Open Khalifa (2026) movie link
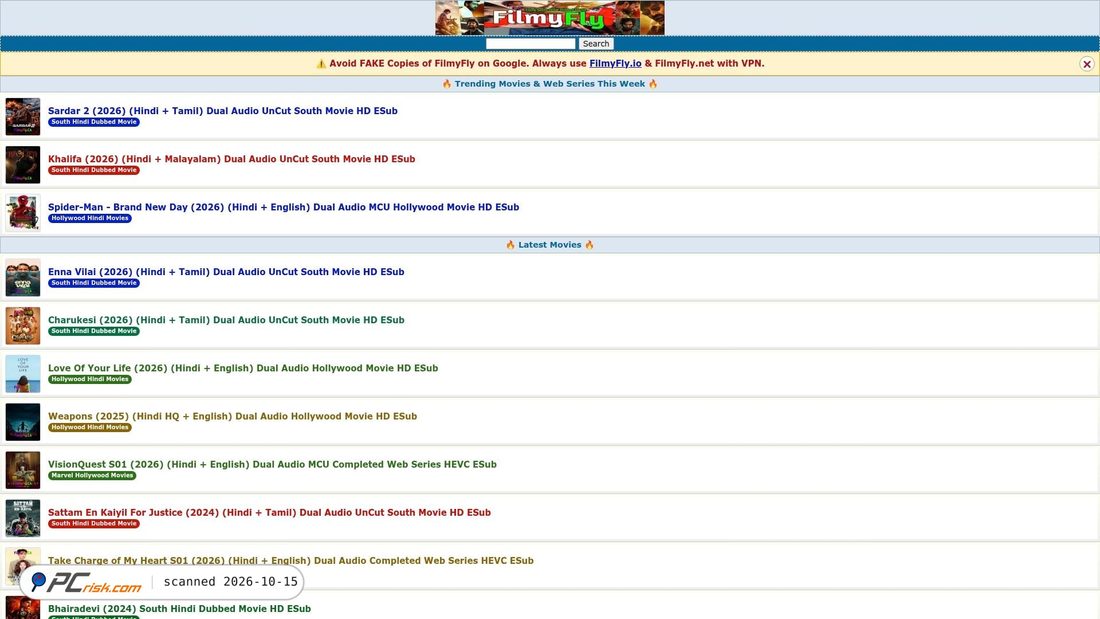Viewport: 1100px width, 619px height. pos(232,159)
